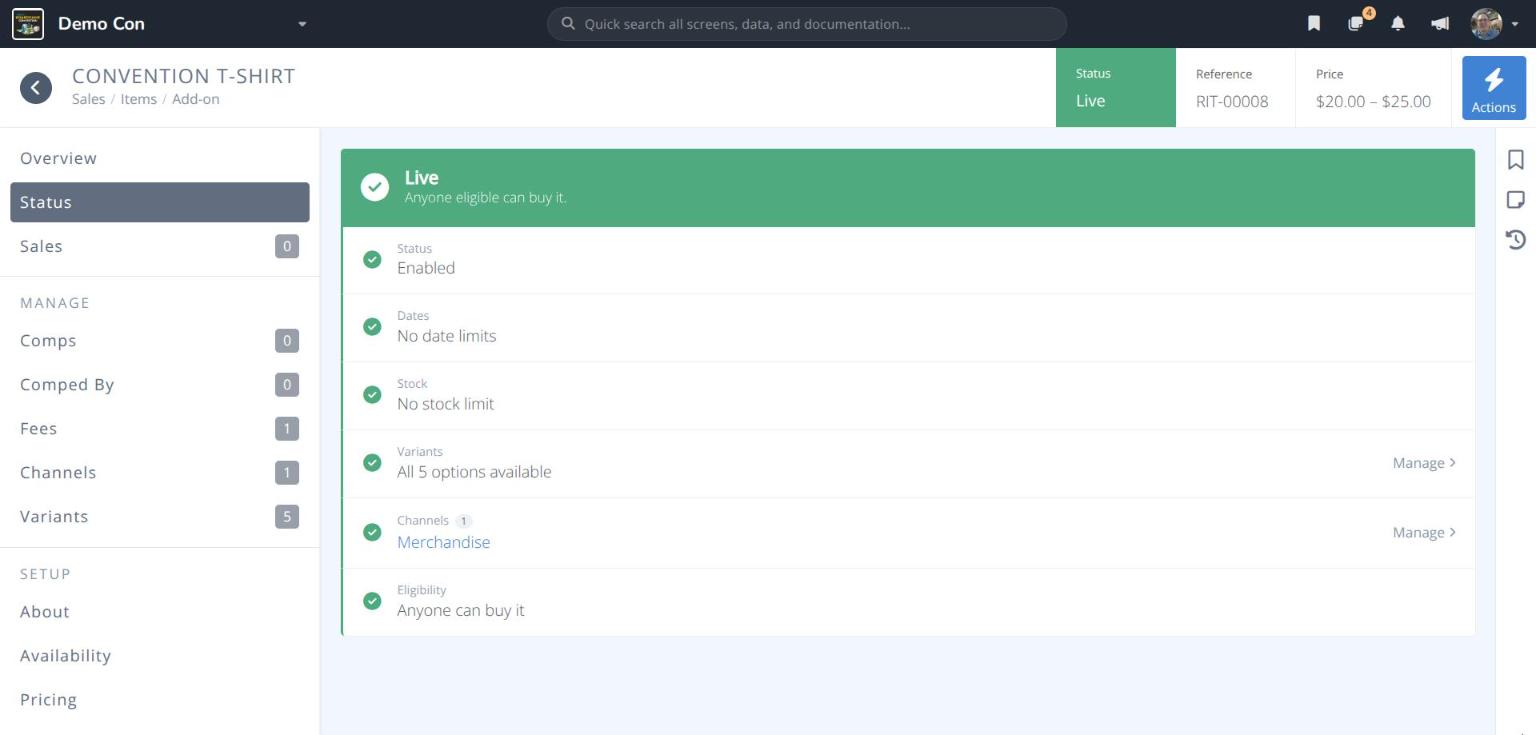Click the Price $20.00 – $25.00 tile
Image resolution: width=1536 pixels, height=735 pixels.
point(1373,88)
